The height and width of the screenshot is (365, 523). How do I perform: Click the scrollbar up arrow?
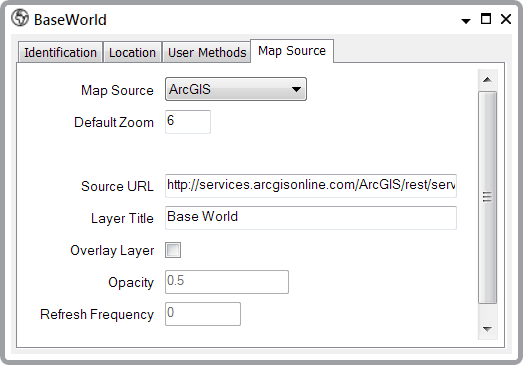(x=487, y=79)
